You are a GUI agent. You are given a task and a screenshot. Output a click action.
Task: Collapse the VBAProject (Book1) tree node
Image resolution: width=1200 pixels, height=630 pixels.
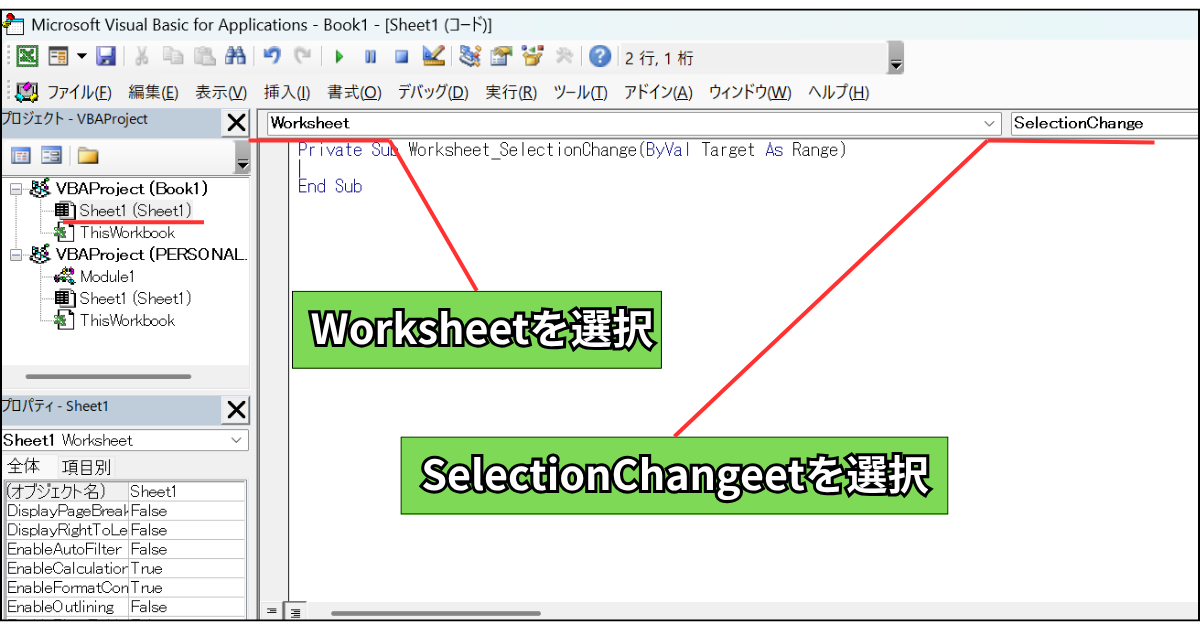click(x=15, y=188)
